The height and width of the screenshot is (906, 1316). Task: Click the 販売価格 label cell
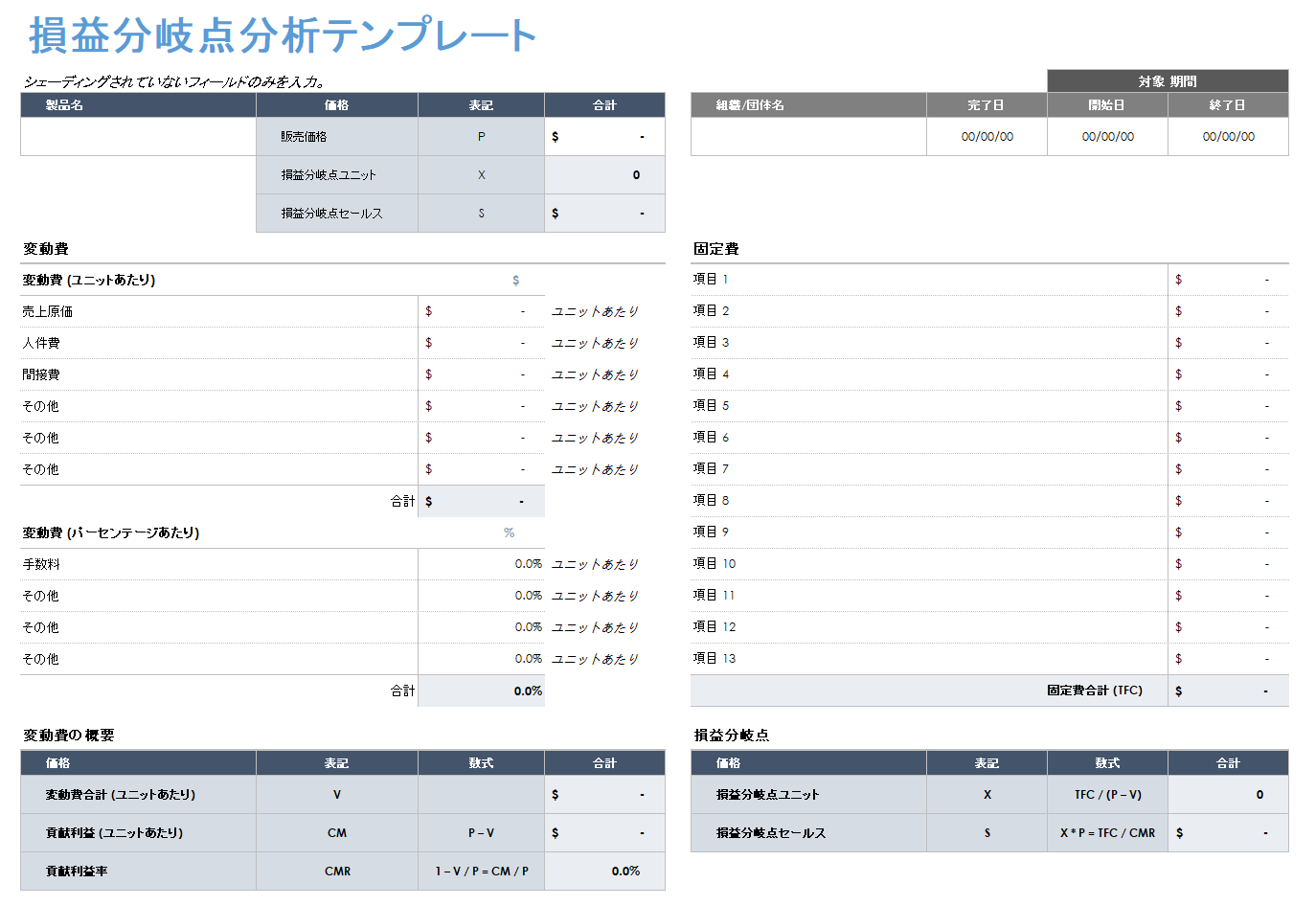[x=337, y=136]
